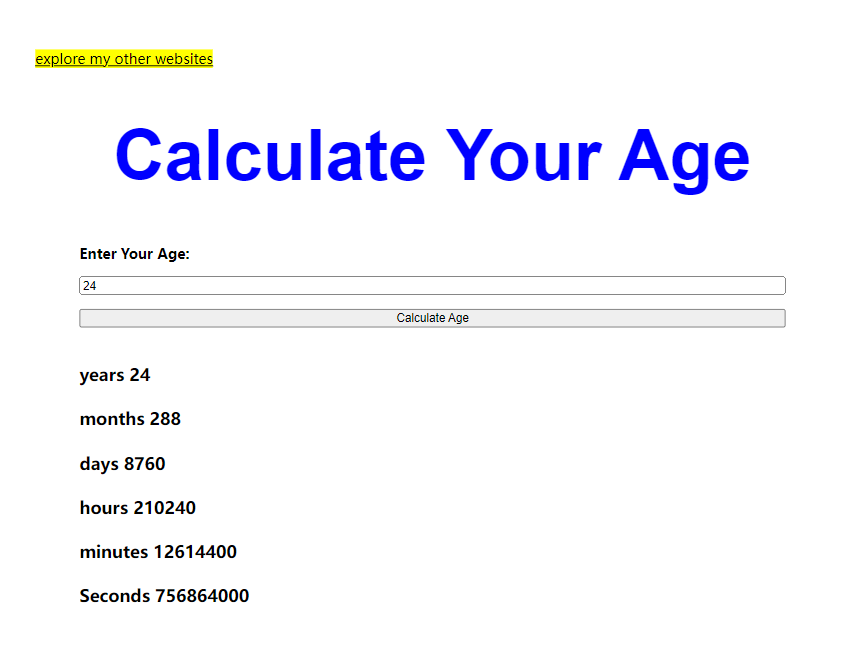Click the 'Enter Your Age:' label

click(x=135, y=254)
